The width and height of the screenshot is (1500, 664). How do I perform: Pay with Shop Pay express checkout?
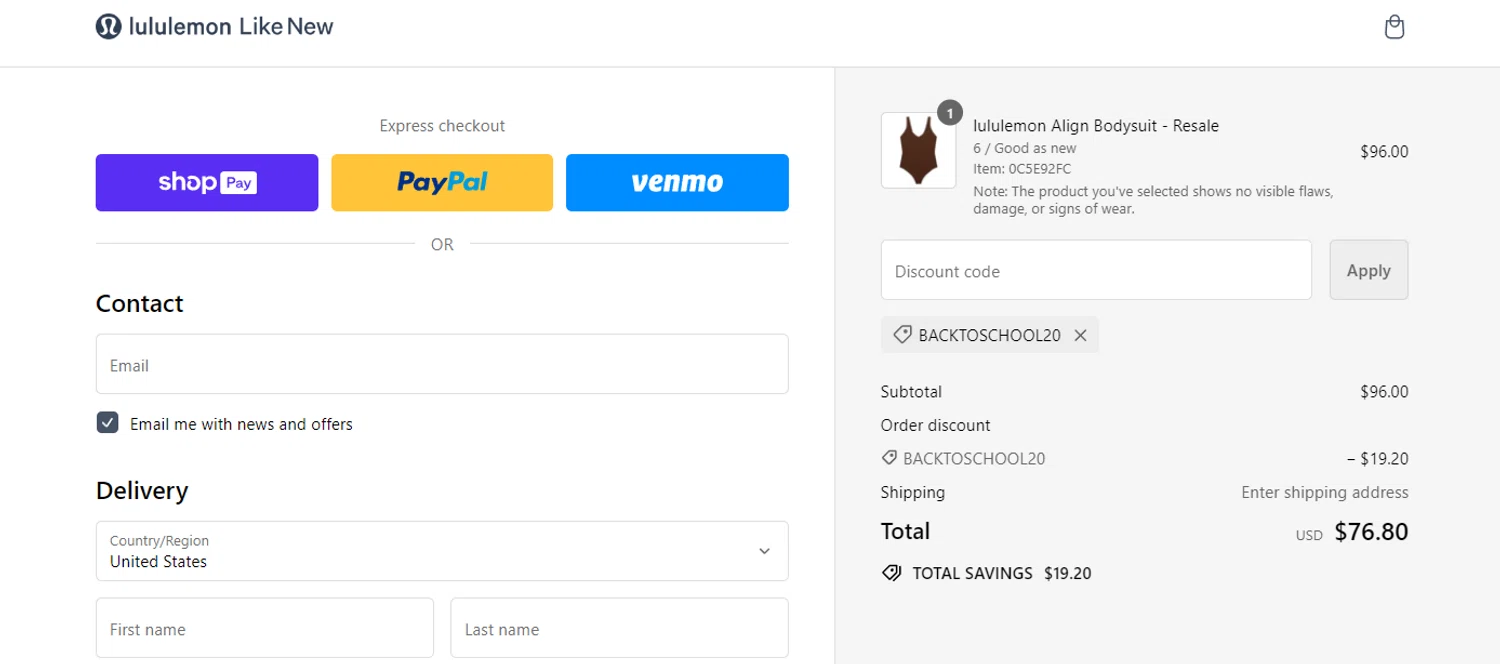(x=207, y=182)
